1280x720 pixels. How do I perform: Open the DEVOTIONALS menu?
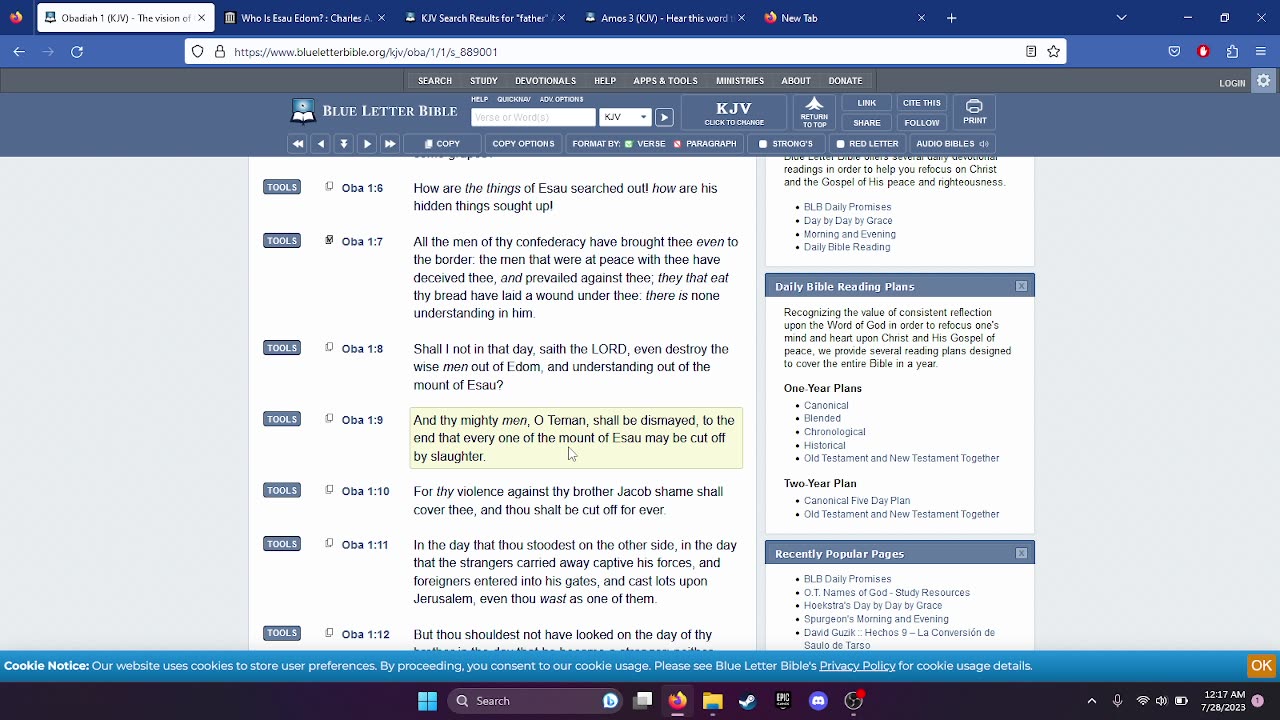pyautogui.click(x=545, y=81)
